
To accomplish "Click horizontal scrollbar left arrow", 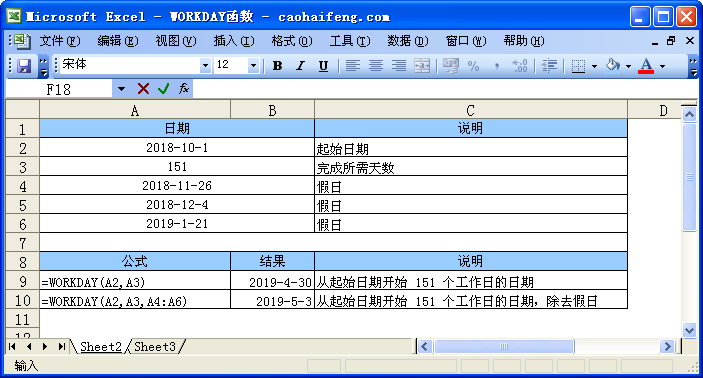I will [x=425, y=346].
